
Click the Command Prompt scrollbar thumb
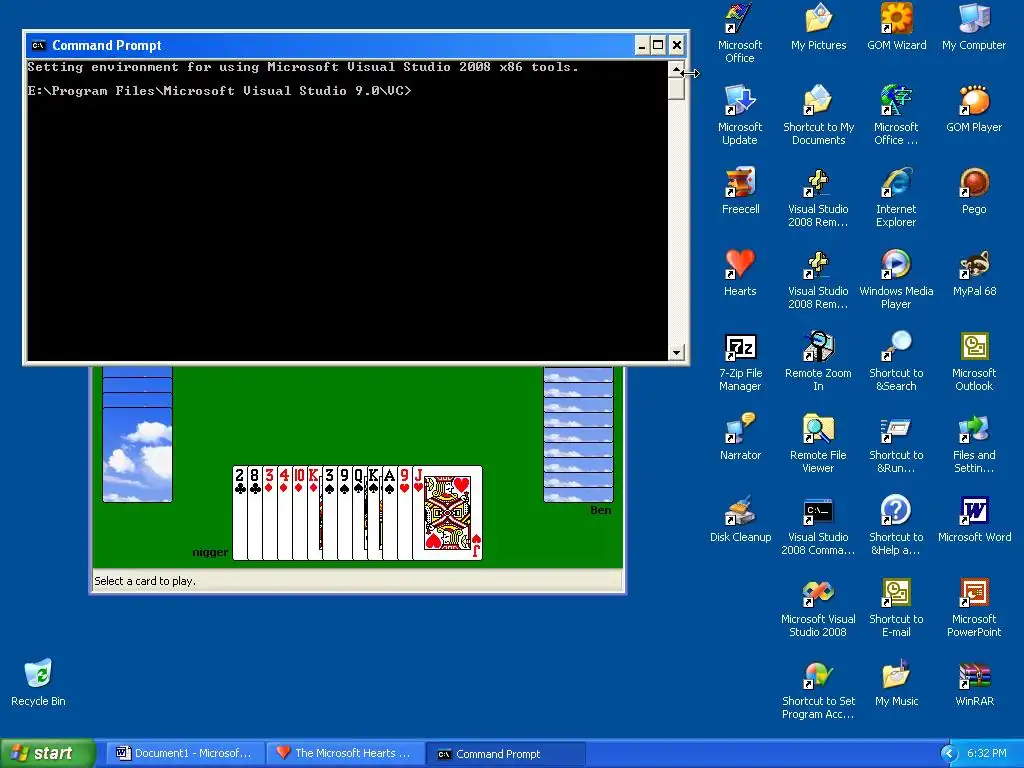[x=677, y=88]
